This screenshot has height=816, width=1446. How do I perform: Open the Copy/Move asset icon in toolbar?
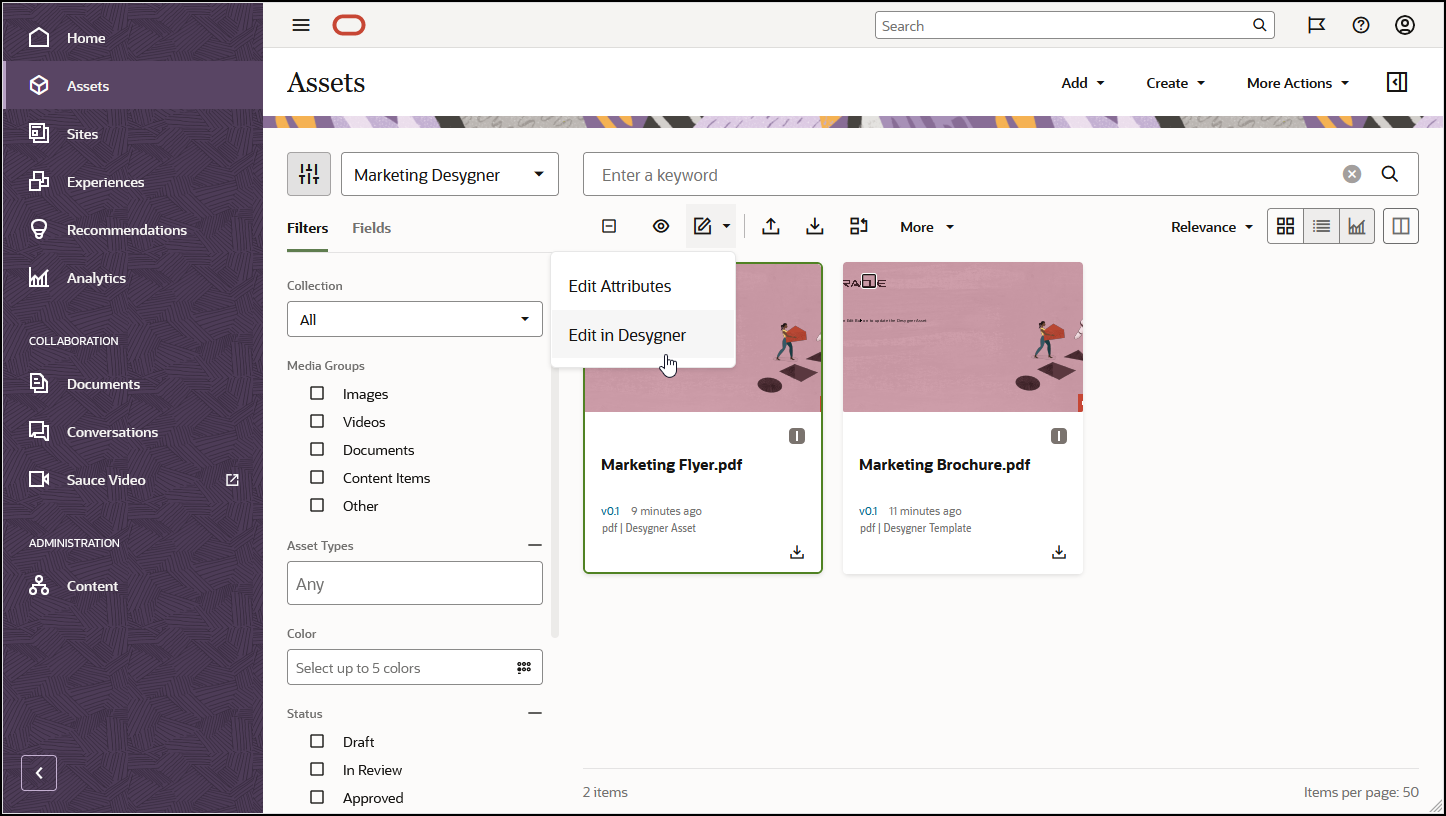click(858, 226)
